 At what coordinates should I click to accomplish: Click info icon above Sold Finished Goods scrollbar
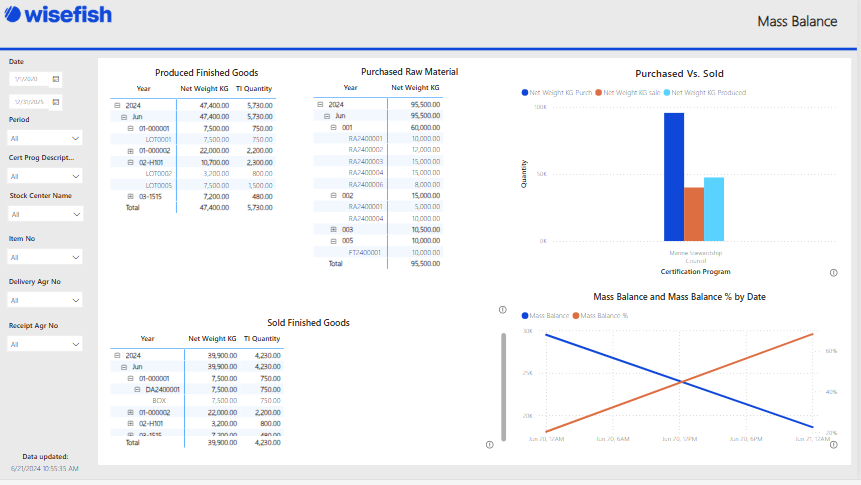point(502,309)
